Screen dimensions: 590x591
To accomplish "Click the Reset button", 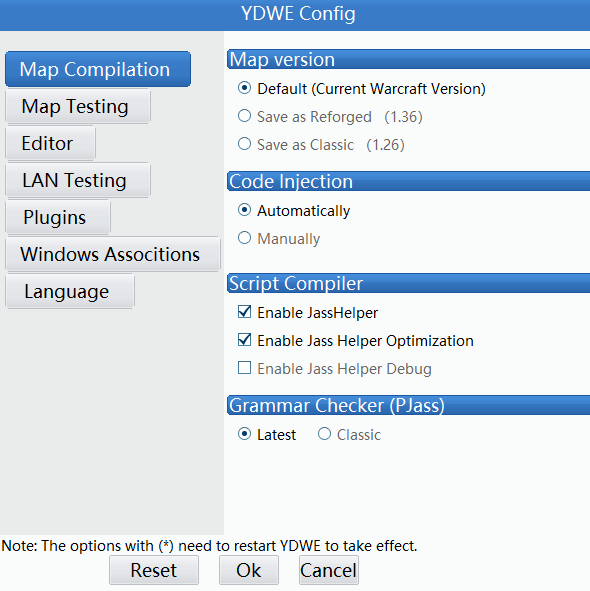I will coord(154,570).
